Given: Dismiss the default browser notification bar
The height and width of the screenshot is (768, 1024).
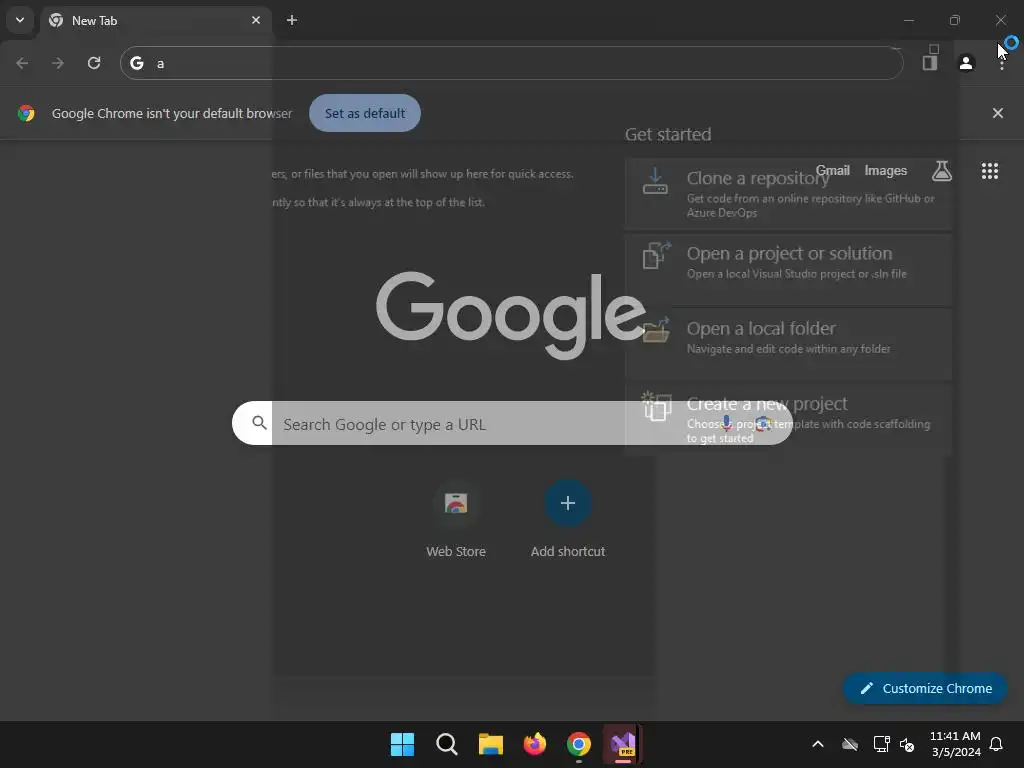Looking at the screenshot, I should tap(998, 113).
